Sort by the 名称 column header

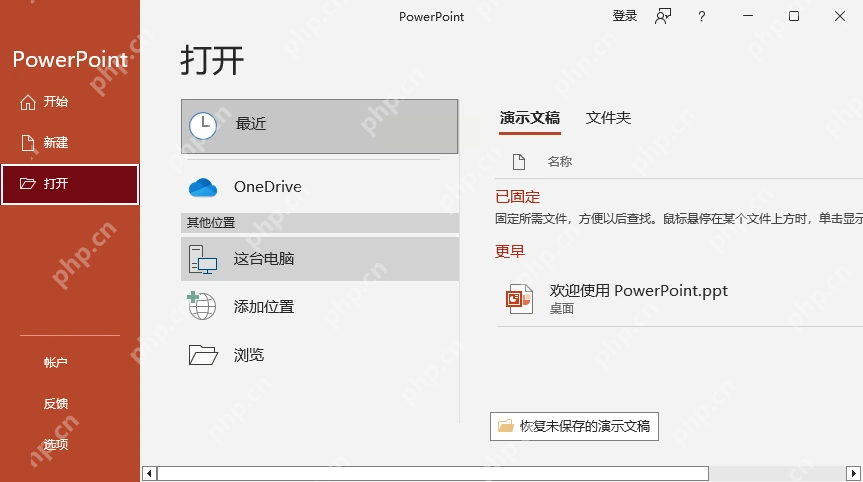[560, 162]
